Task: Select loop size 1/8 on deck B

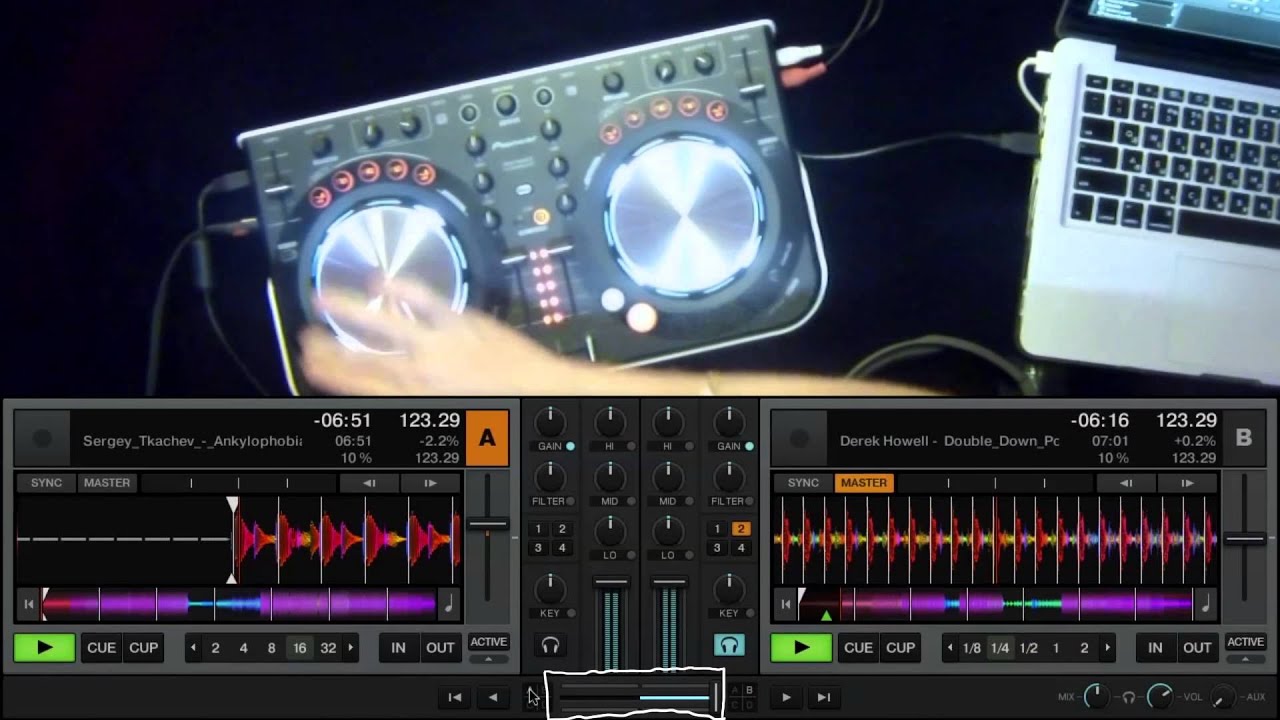Action: (x=971, y=648)
